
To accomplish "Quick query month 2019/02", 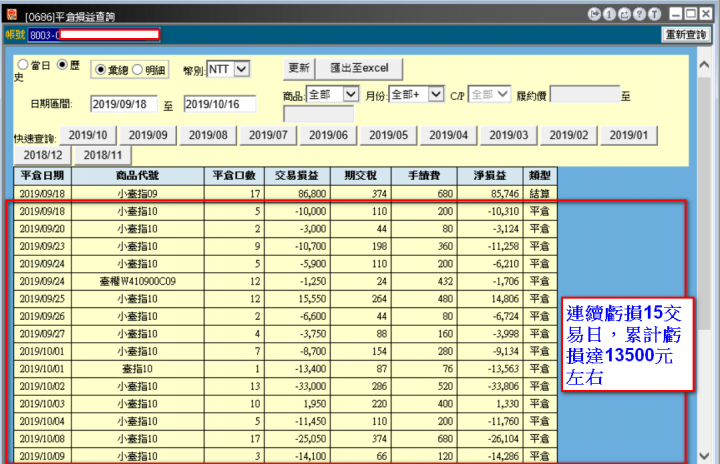I will [x=569, y=136].
